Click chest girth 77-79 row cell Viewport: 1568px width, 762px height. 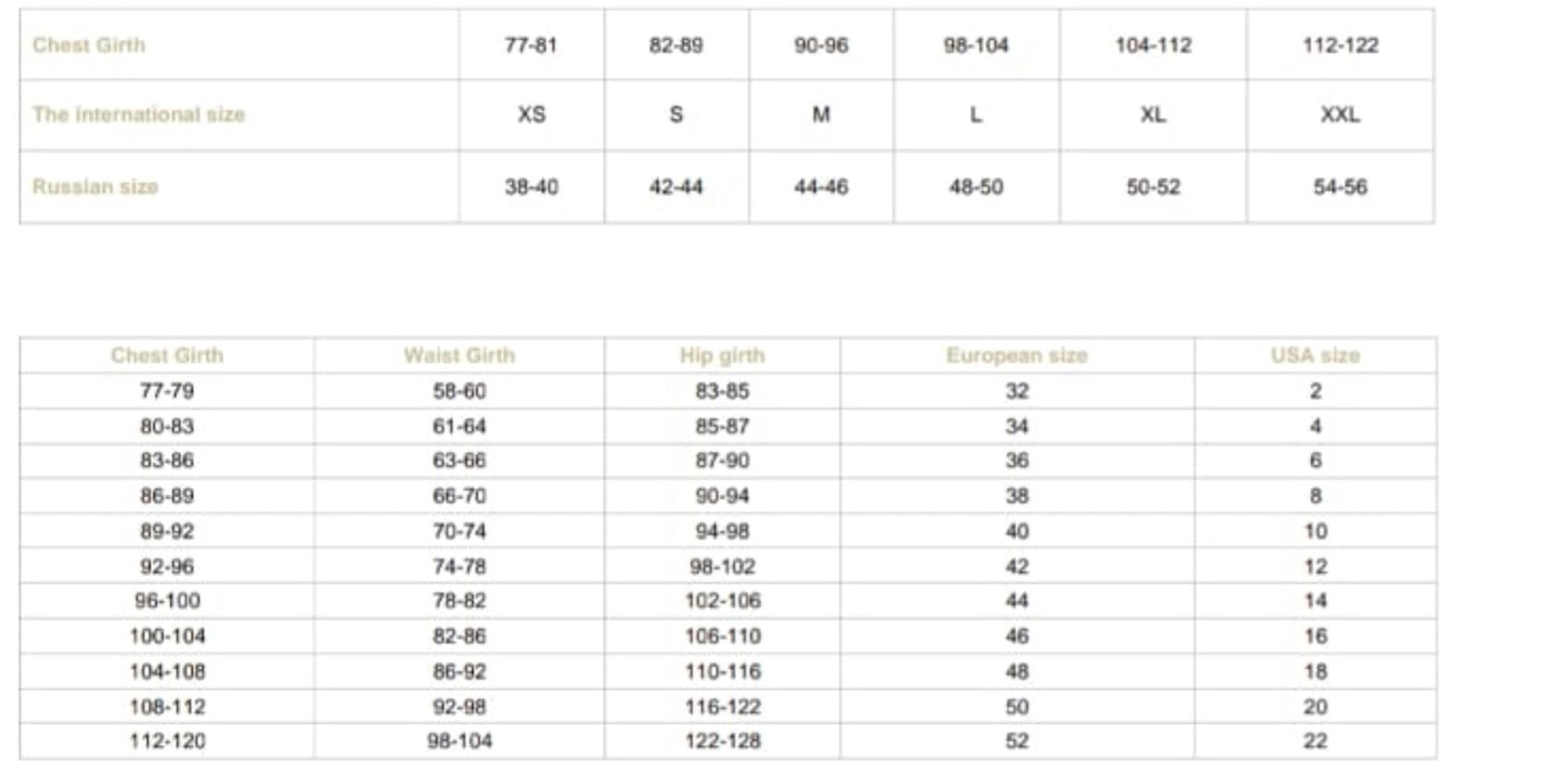pos(167,391)
